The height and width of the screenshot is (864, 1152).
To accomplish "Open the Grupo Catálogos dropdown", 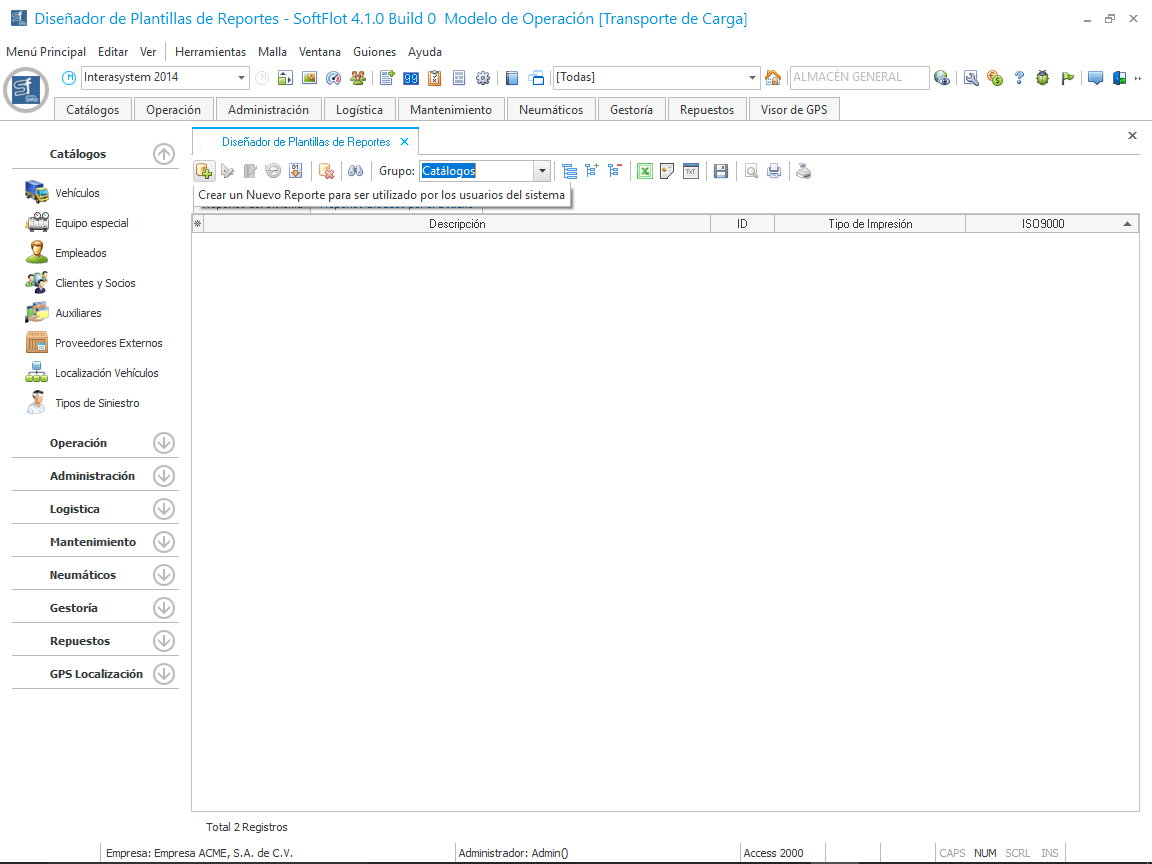I will [x=541, y=171].
